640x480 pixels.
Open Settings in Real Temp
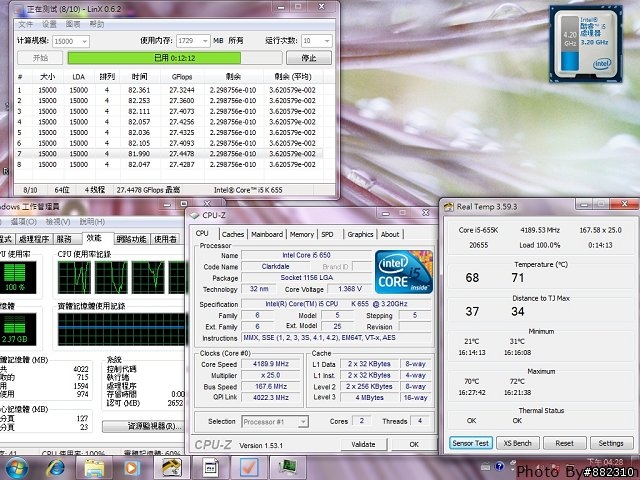(611, 443)
